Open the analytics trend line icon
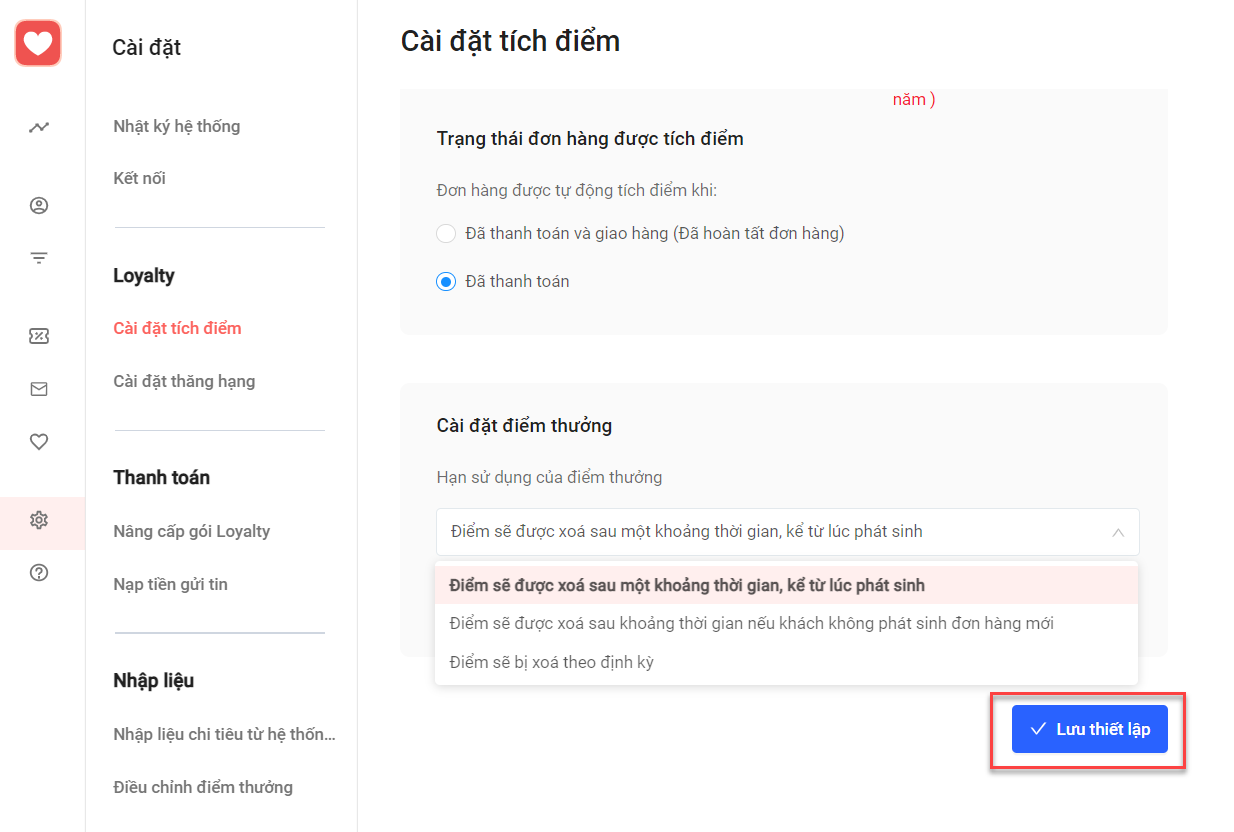The image size is (1234, 832). [x=39, y=127]
